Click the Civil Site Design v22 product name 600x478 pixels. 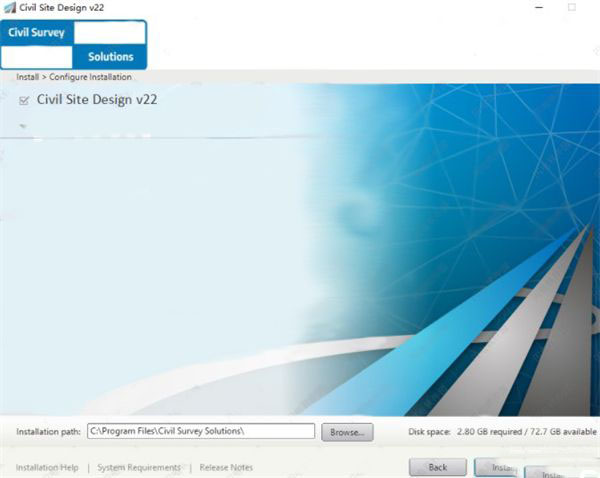(x=97, y=100)
